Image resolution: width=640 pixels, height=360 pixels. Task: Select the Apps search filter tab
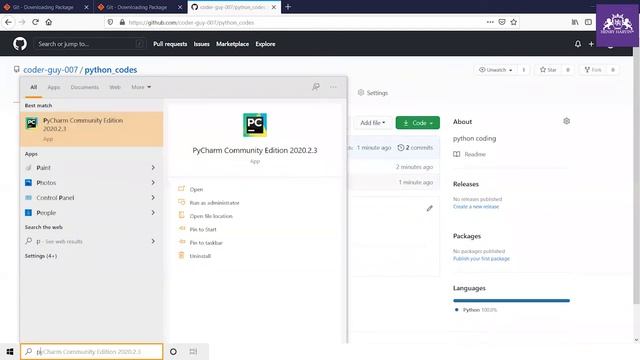tap(54, 87)
